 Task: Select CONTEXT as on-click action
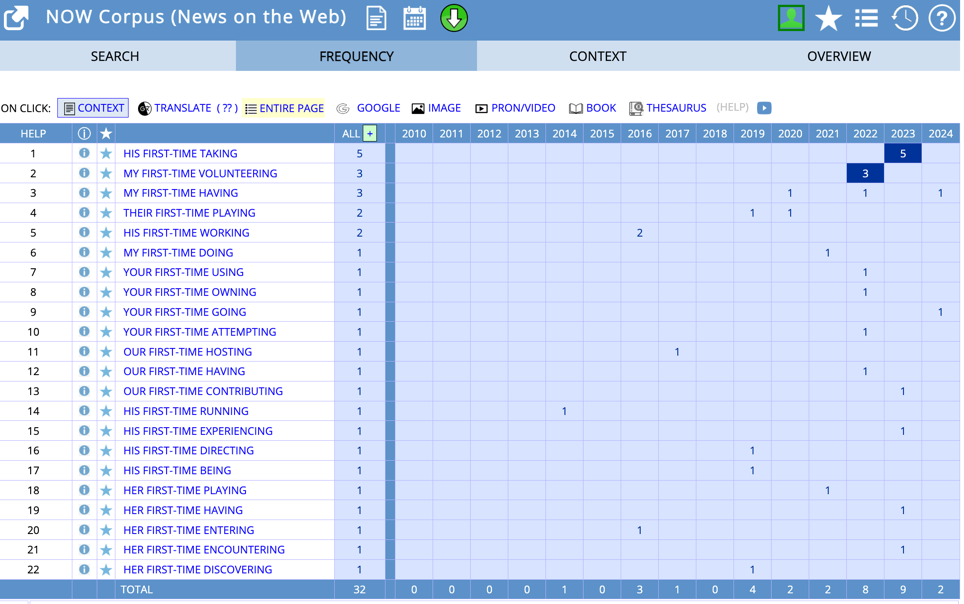[x=93, y=108]
